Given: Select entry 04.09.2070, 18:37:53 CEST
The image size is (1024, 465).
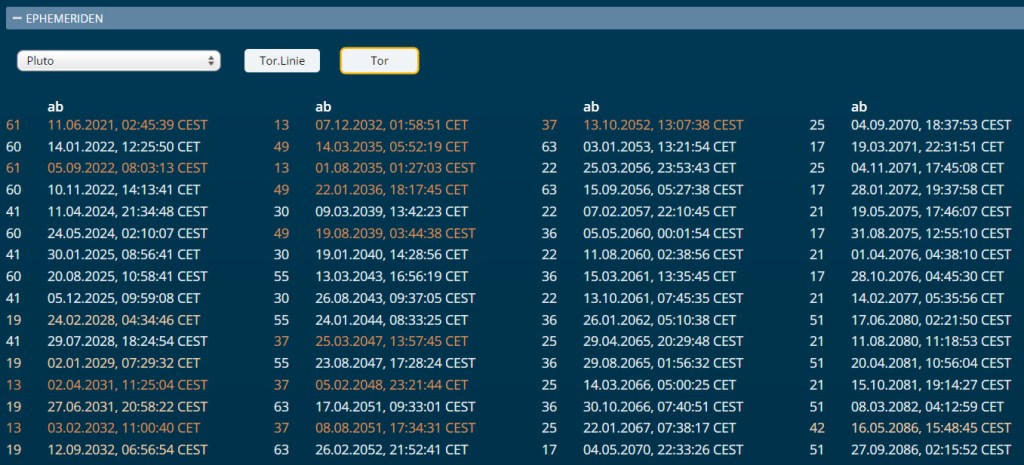Looking at the screenshot, I should click(931, 125).
